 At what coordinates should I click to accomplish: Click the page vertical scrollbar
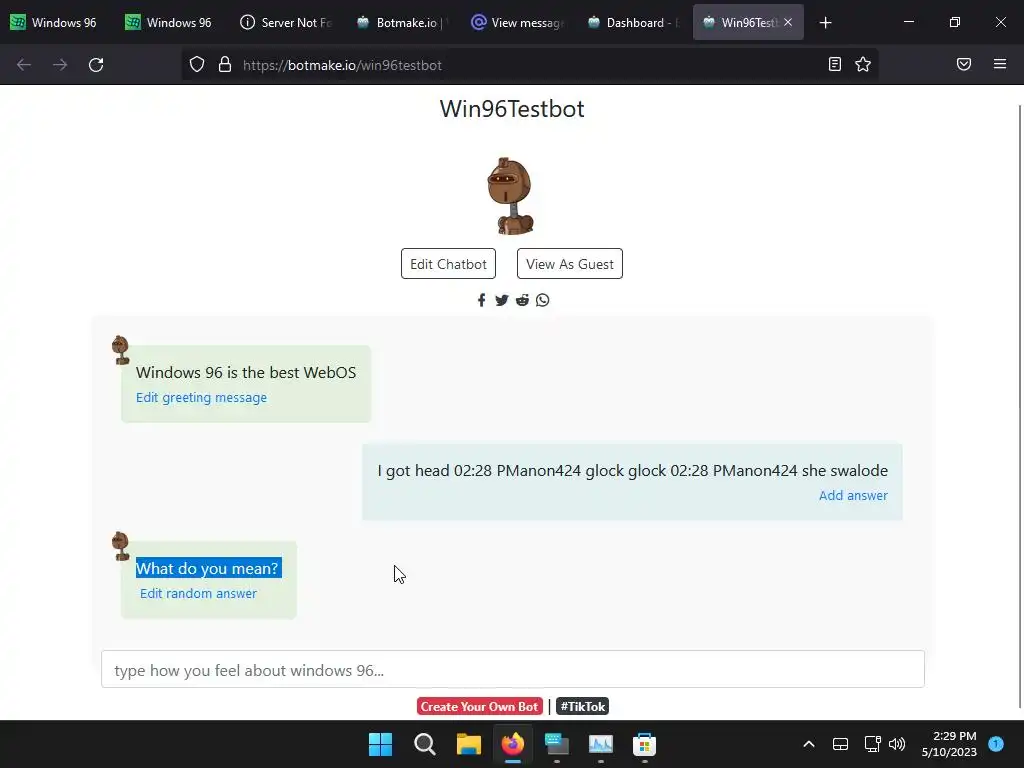(1020, 405)
